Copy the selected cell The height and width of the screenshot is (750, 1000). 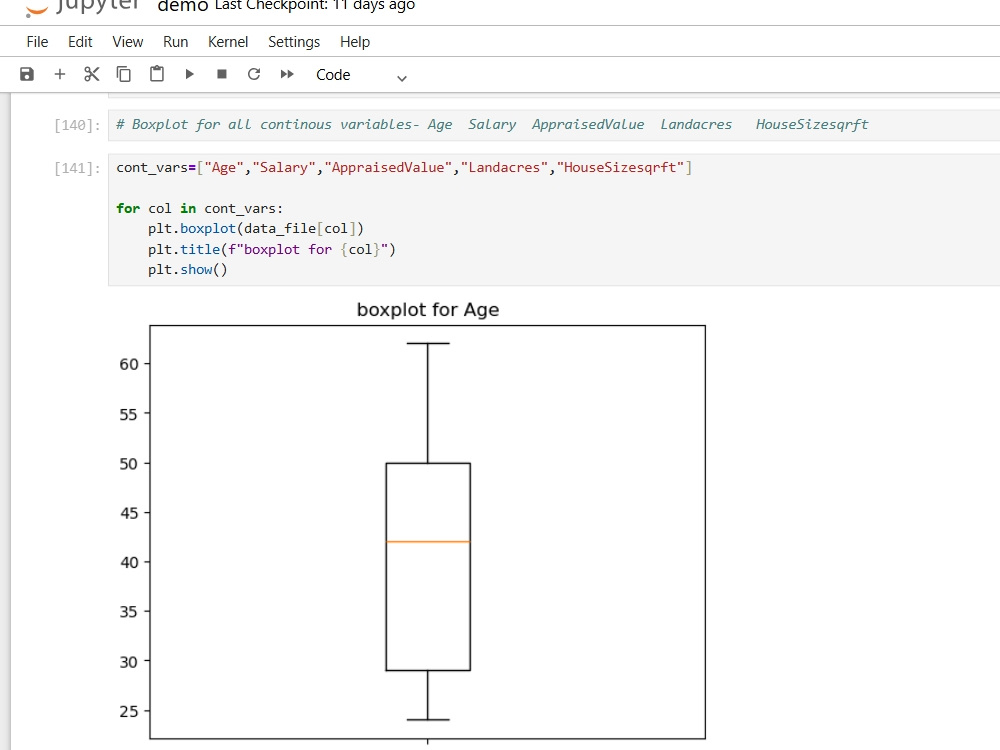tap(124, 75)
